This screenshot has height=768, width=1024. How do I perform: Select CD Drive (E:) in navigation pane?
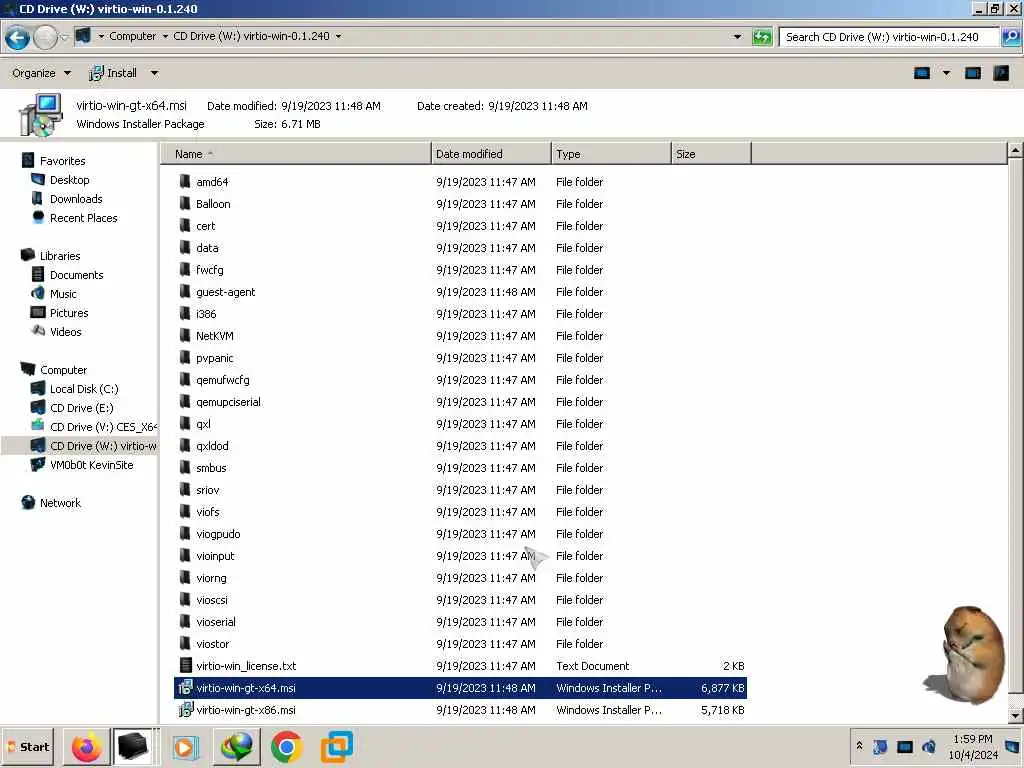point(81,408)
